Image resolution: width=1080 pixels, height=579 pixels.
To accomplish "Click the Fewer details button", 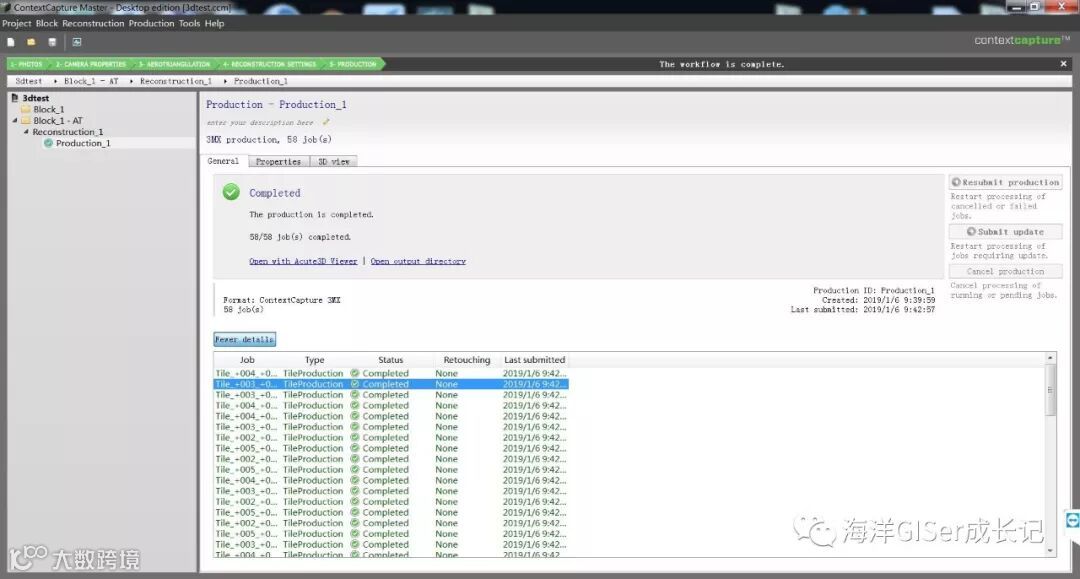I will click(x=245, y=339).
